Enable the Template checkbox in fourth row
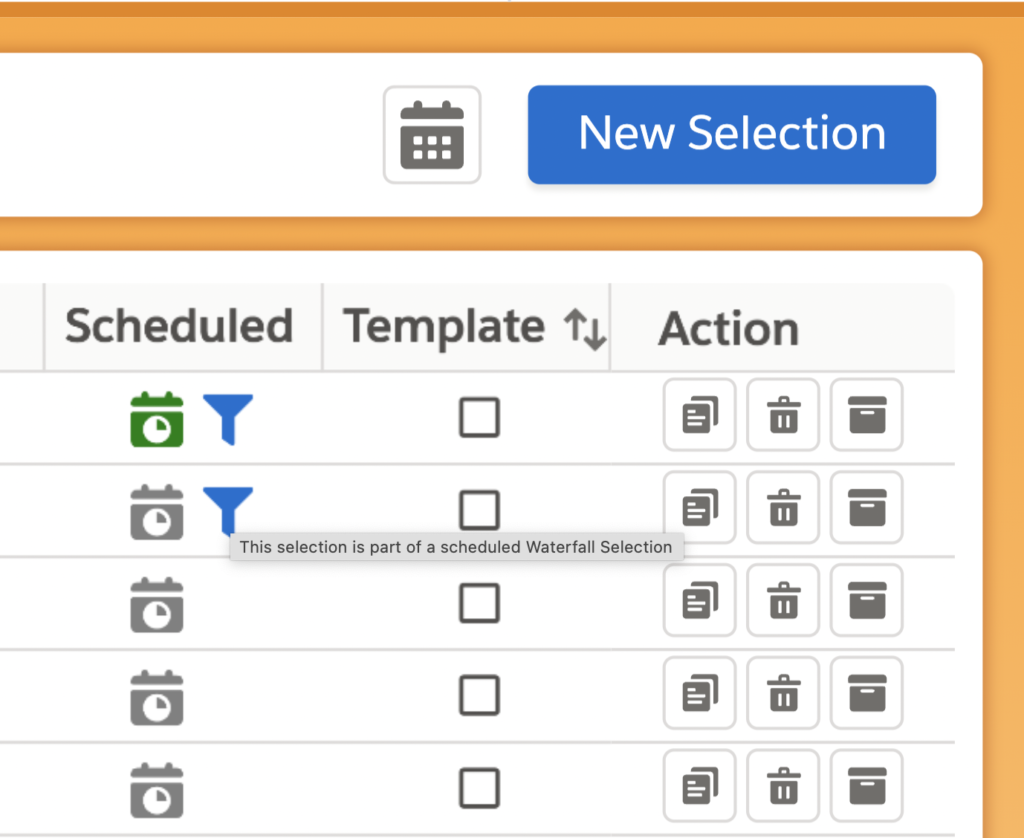The height and width of the screenshot is (838, 1024). (x=479, y=695)
